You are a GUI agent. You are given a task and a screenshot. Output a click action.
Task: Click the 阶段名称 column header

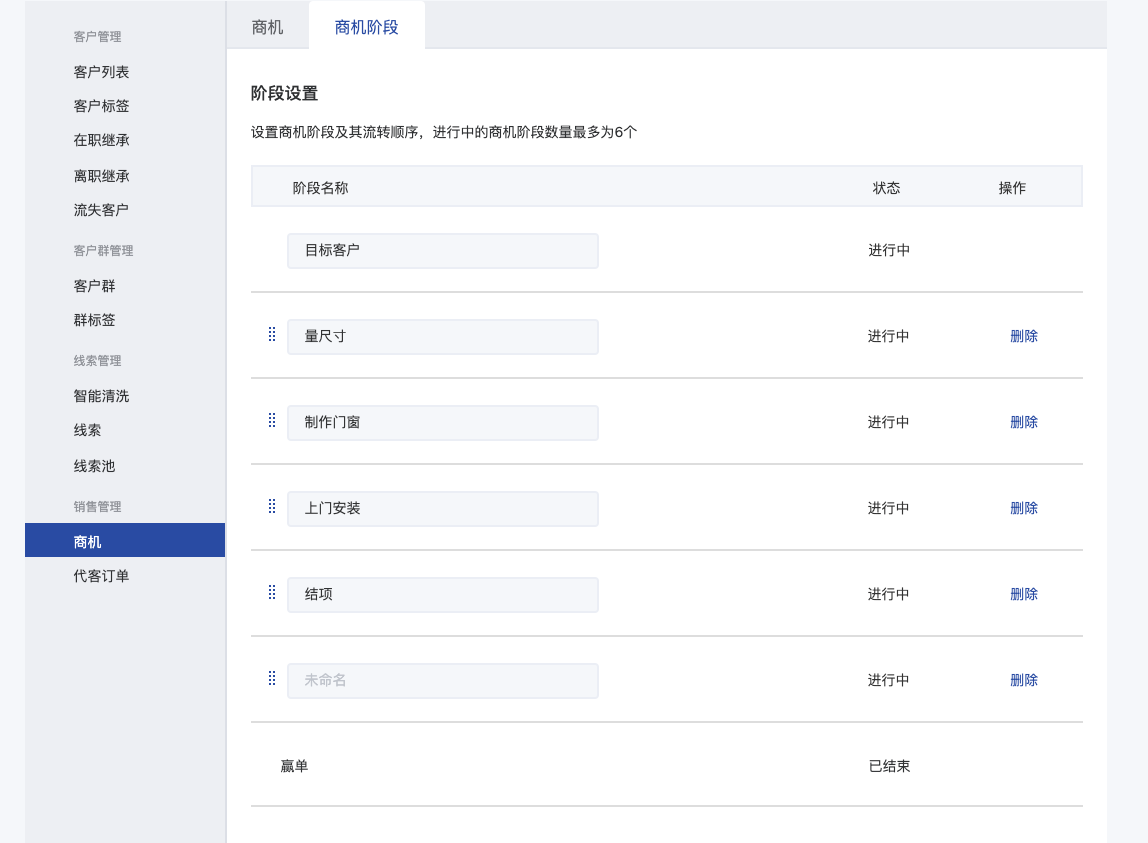[320, 188]
